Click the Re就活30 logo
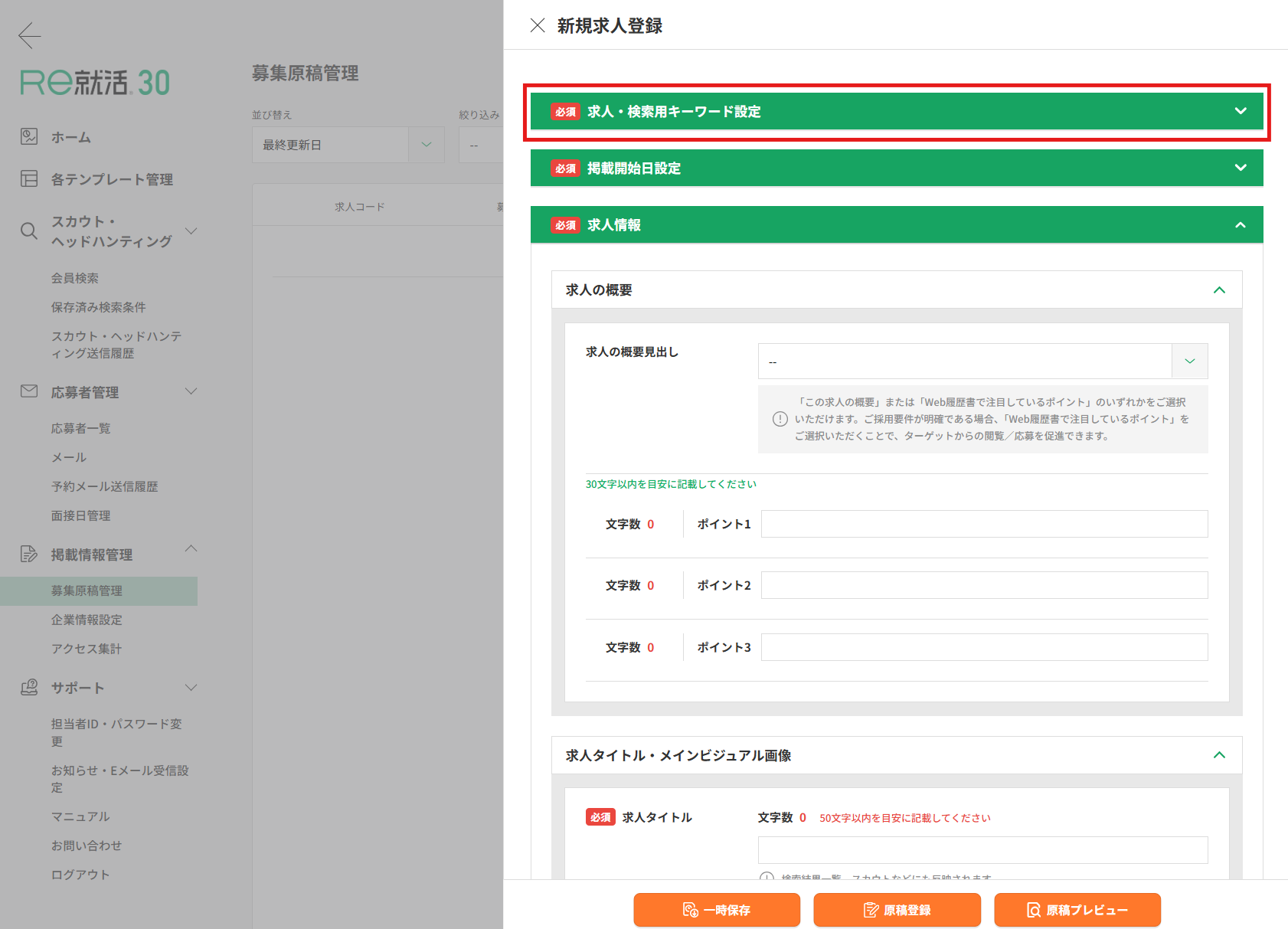The width and height of the screenshot is (1288, 929). pyautogui.click(x=95, y=83)
